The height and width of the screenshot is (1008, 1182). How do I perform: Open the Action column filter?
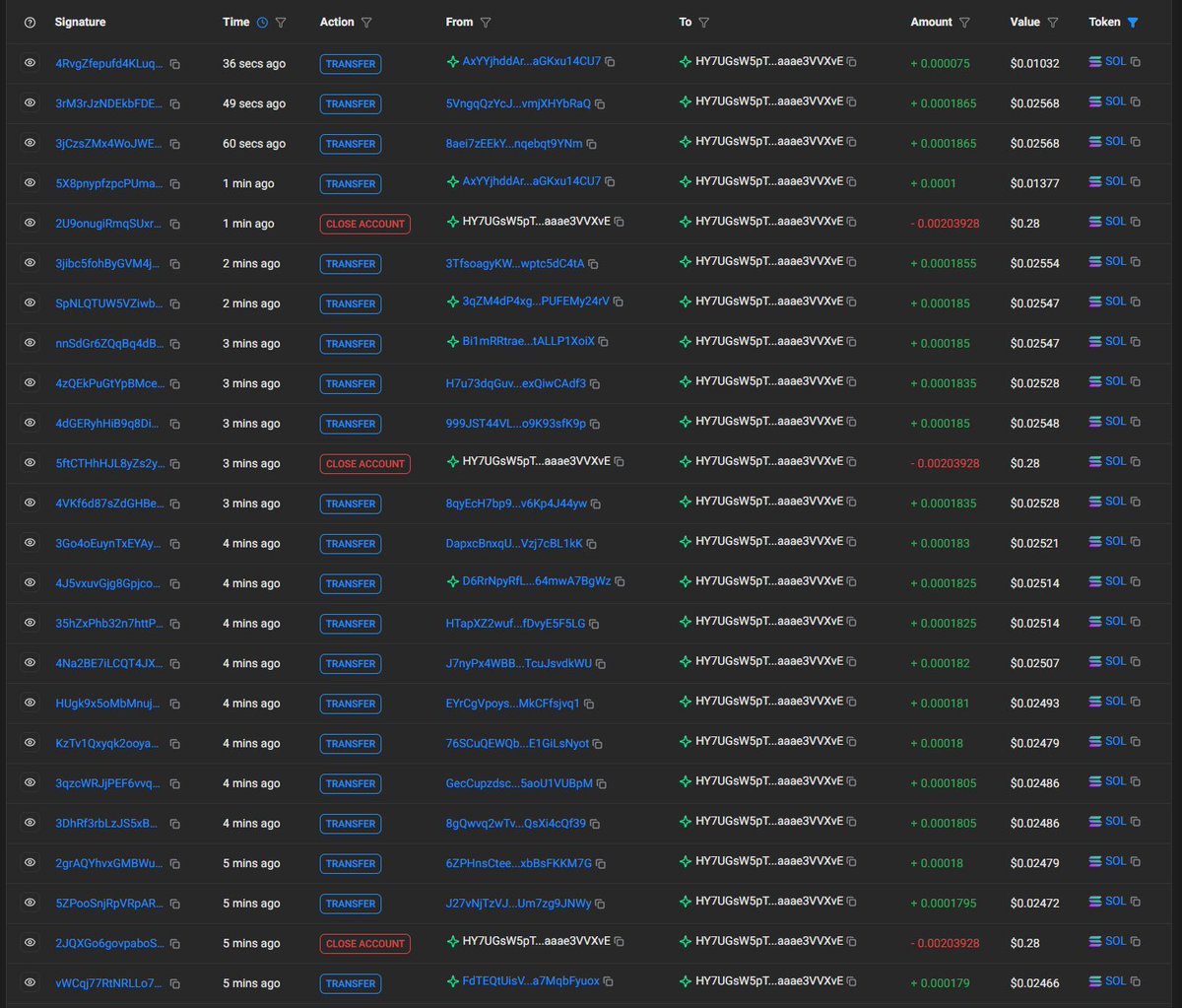[x=366, y=23]
